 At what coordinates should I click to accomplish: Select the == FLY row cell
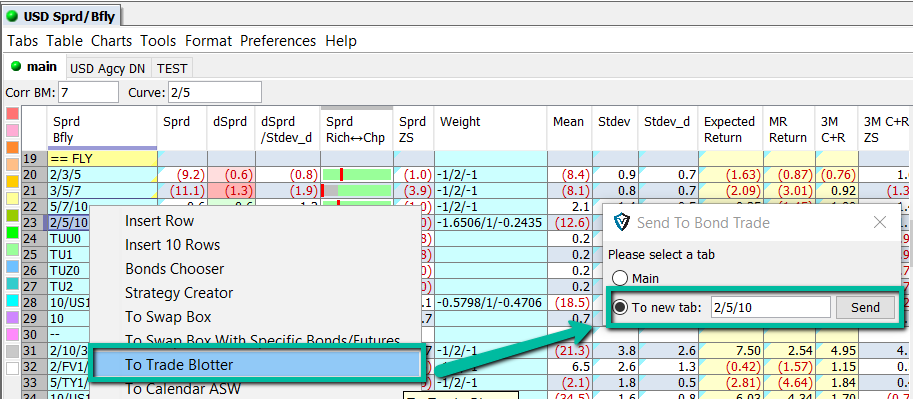point(101,158)
